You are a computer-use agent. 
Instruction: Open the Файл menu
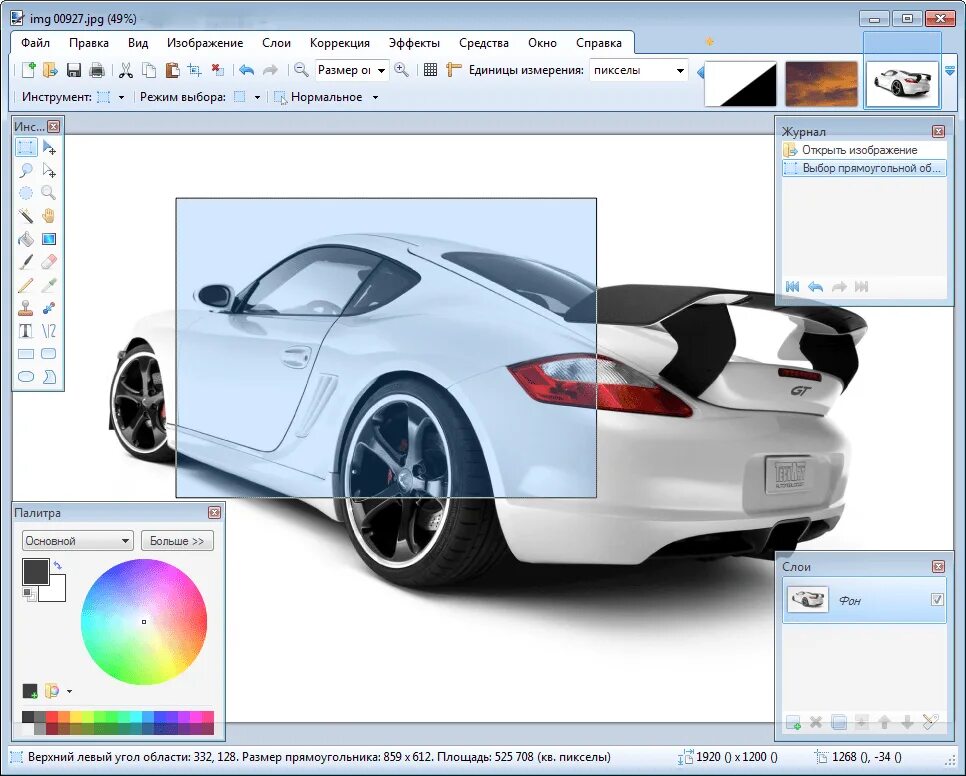35,43
